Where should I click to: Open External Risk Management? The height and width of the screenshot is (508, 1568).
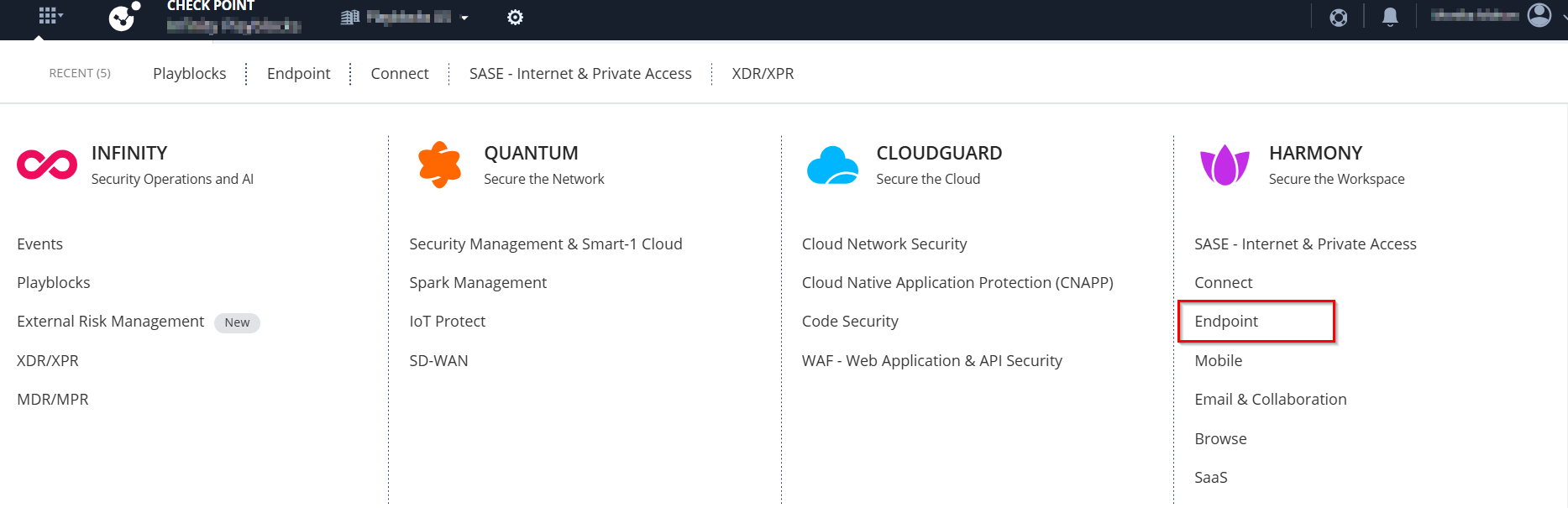(x=111, y=322)
